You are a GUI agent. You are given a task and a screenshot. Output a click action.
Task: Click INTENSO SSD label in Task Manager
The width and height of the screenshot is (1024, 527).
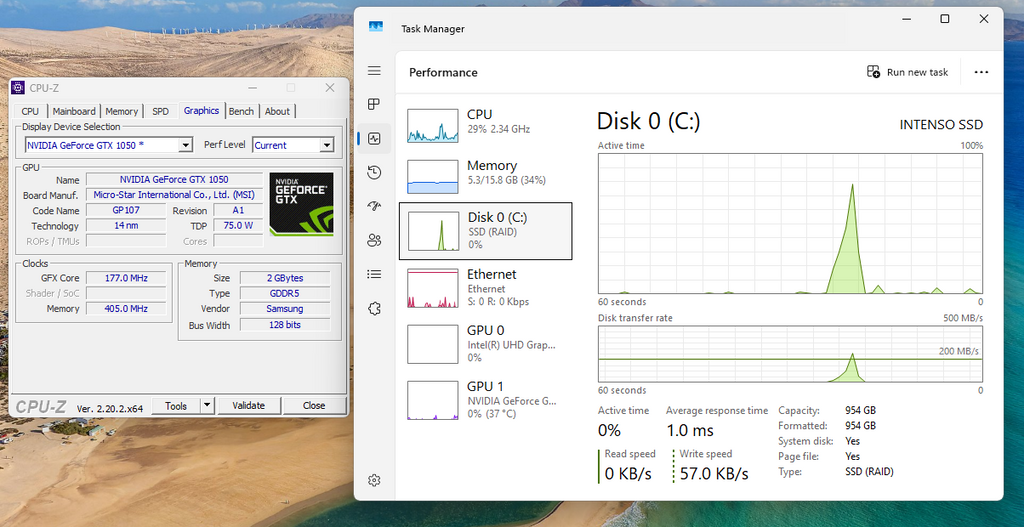[x=941, y=125]
